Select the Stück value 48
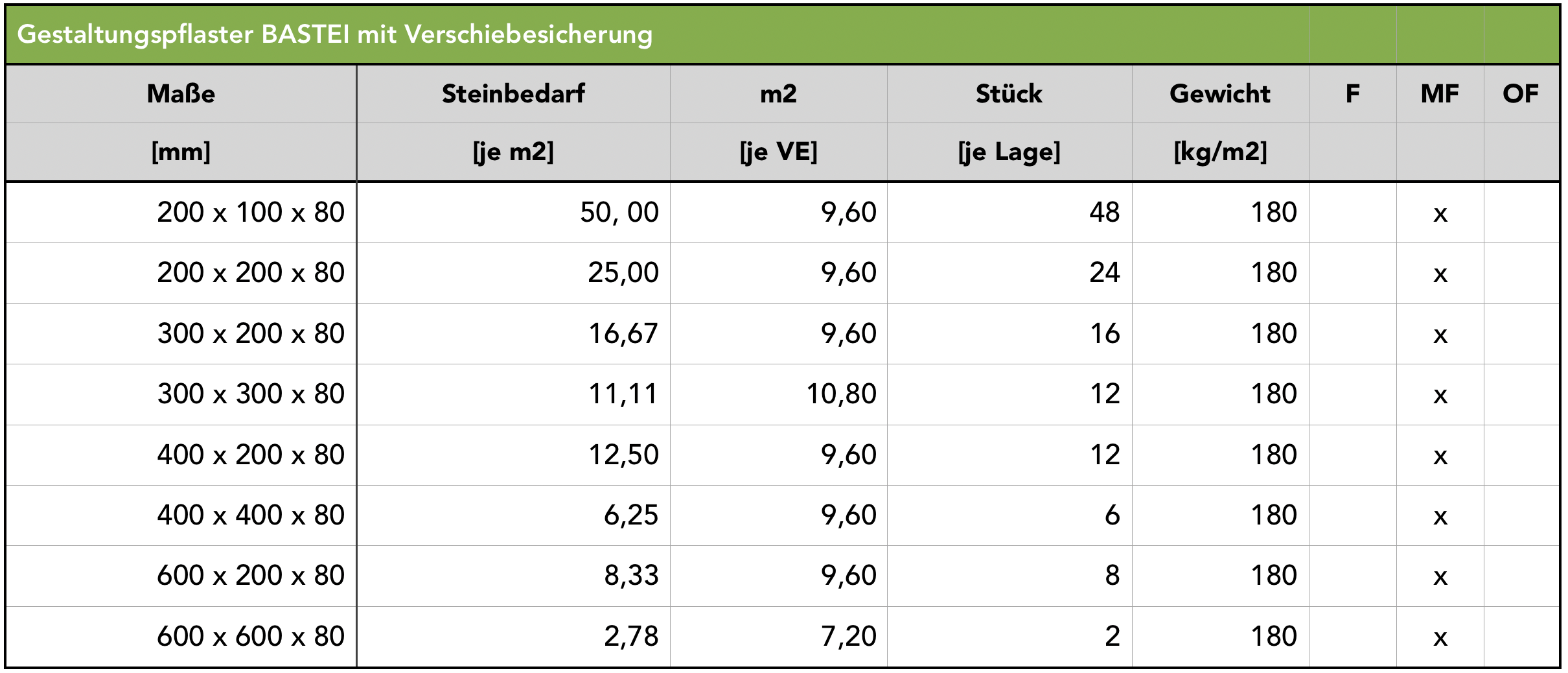 1105,213
